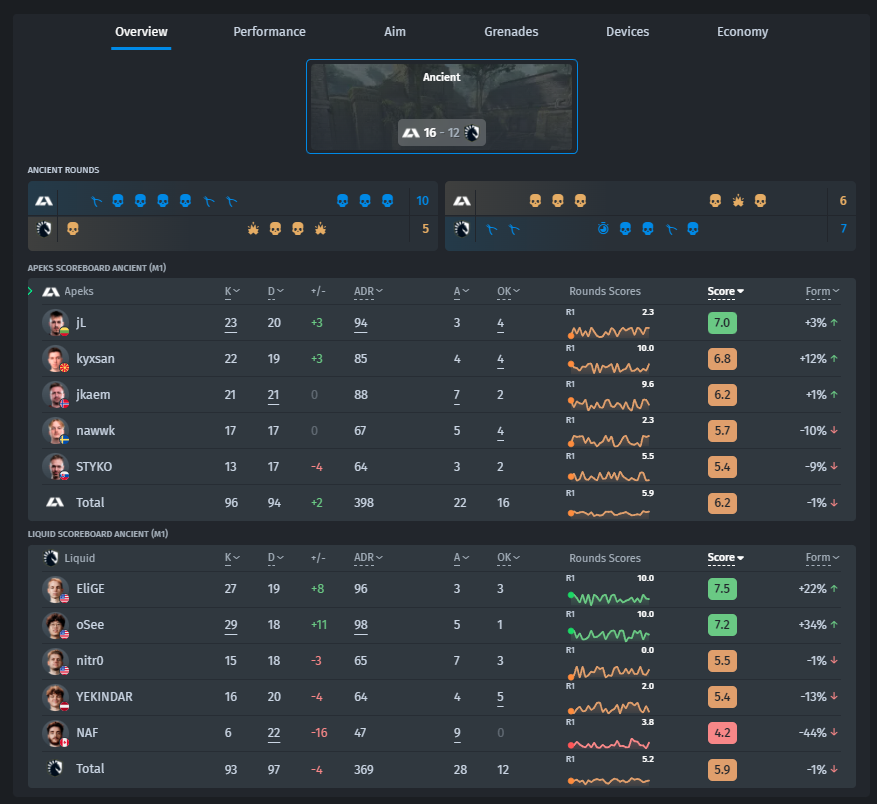
Task: Open player profile link for jL
Action: tap(81, 323)
